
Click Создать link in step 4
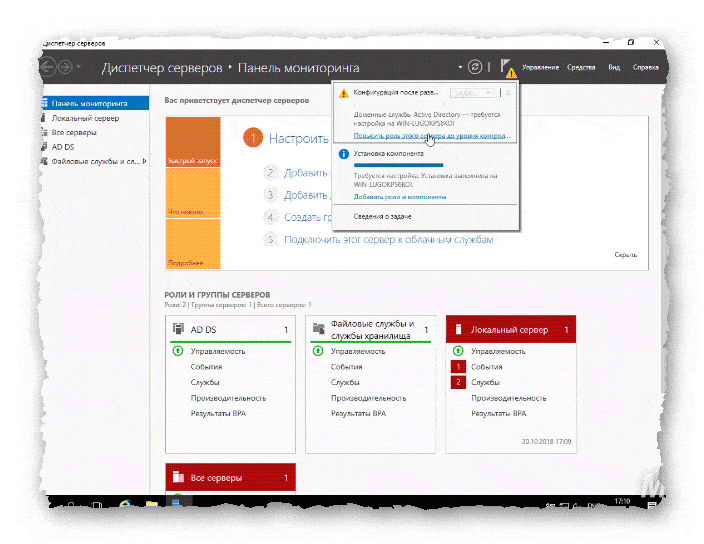point(308,217)
